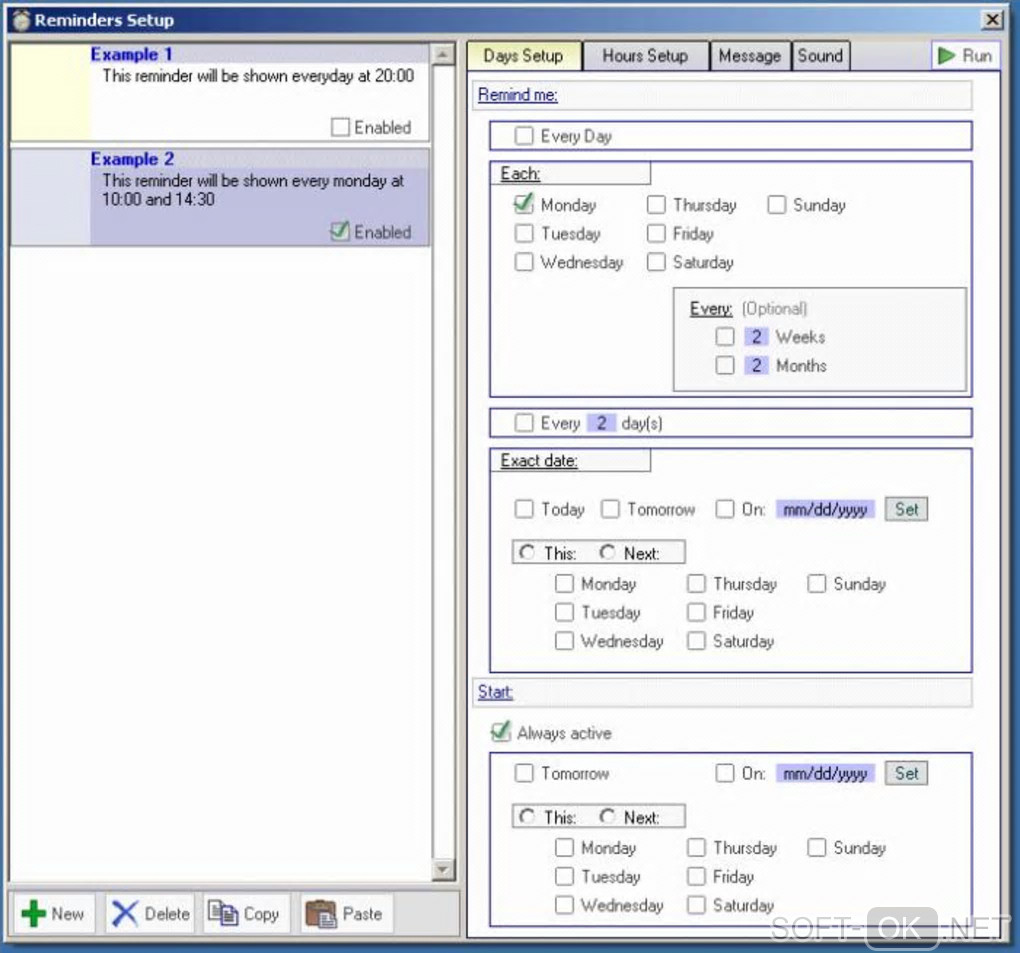The height and width of the screenshot is (953, 1020).
Task: Check Friday in the Start section
Action: coord(696,876)
